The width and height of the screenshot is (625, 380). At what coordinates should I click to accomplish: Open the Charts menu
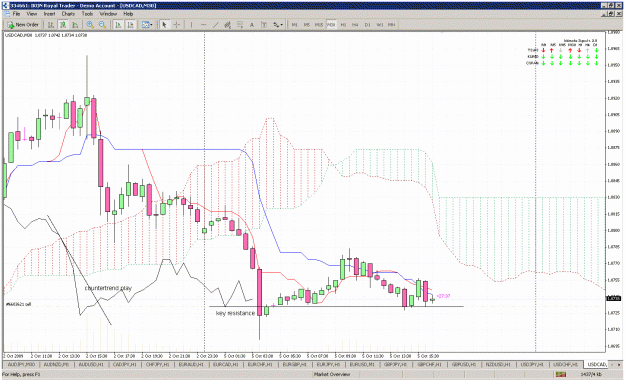(68, 14)
